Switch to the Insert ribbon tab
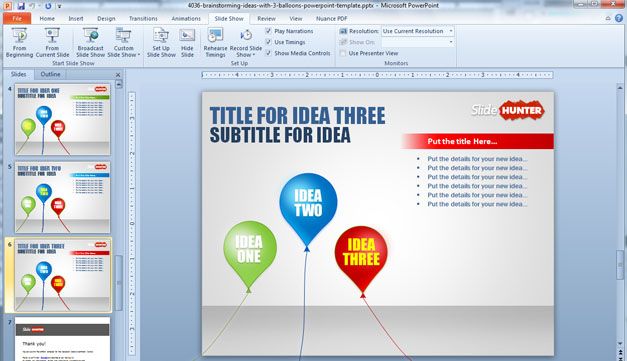 pyautogui.click(x=76, y=18)
